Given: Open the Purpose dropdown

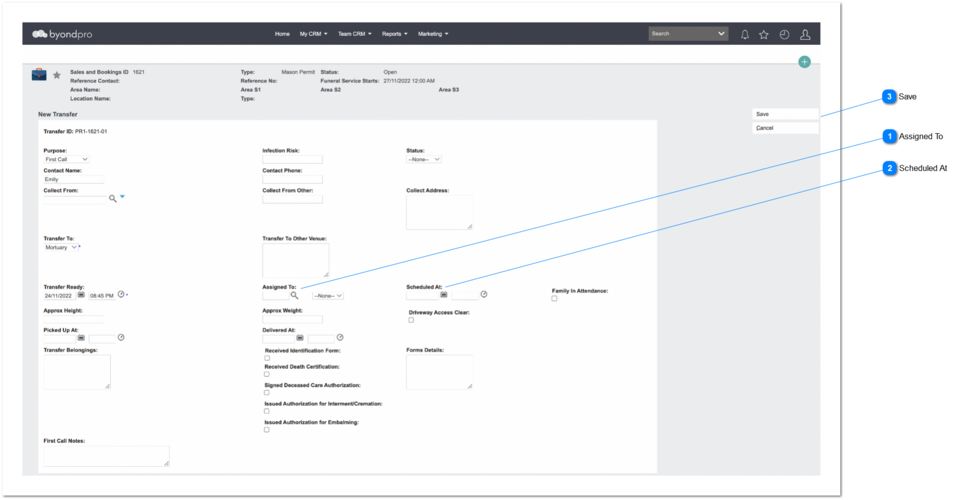Looking at the screenshot, I should point(66,160).
